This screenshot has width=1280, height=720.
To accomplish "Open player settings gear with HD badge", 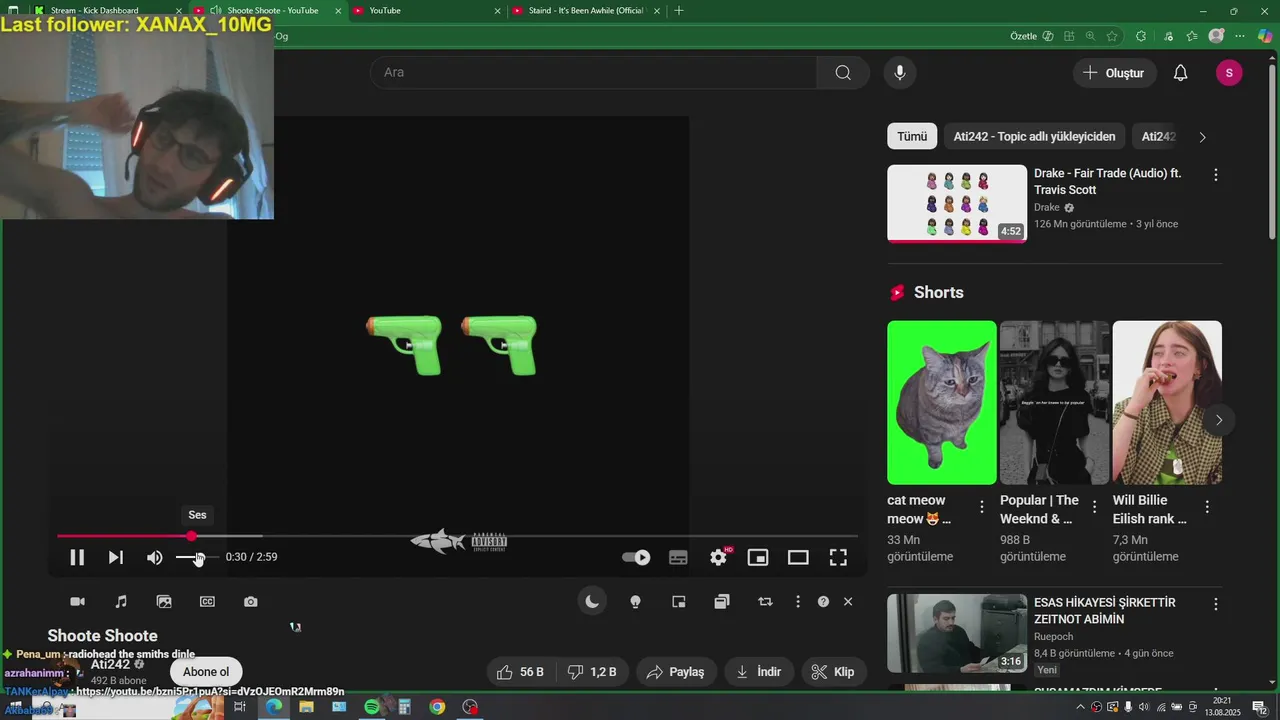I will pos(719,557).
